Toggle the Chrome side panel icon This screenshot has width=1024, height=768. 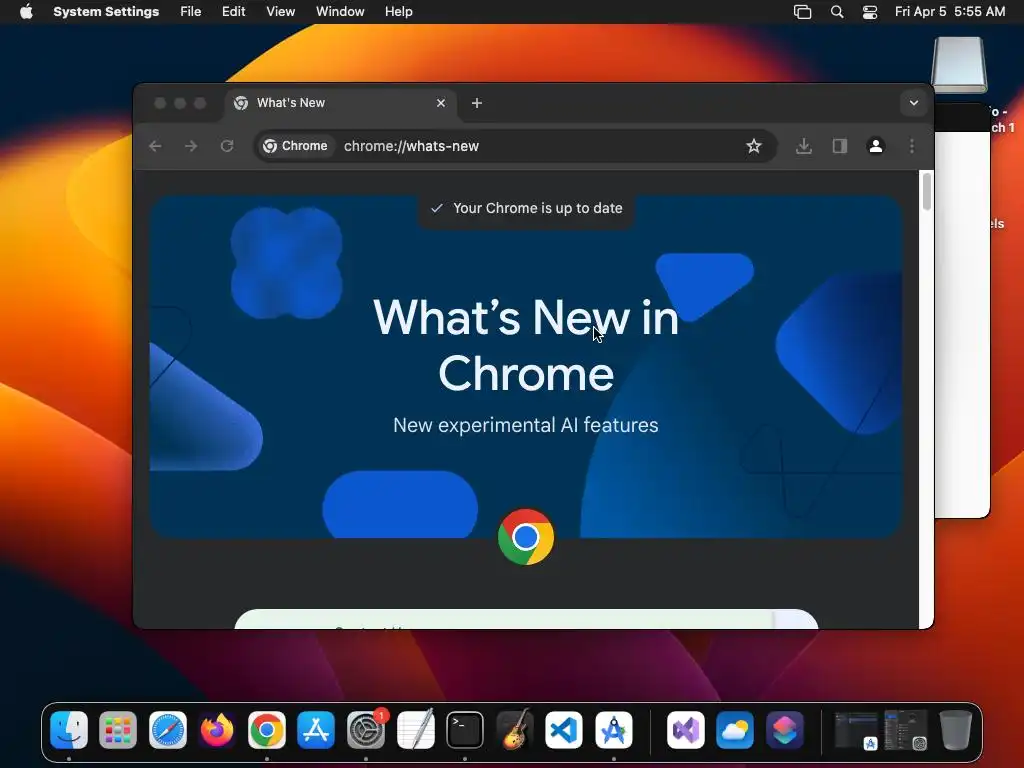840,146
